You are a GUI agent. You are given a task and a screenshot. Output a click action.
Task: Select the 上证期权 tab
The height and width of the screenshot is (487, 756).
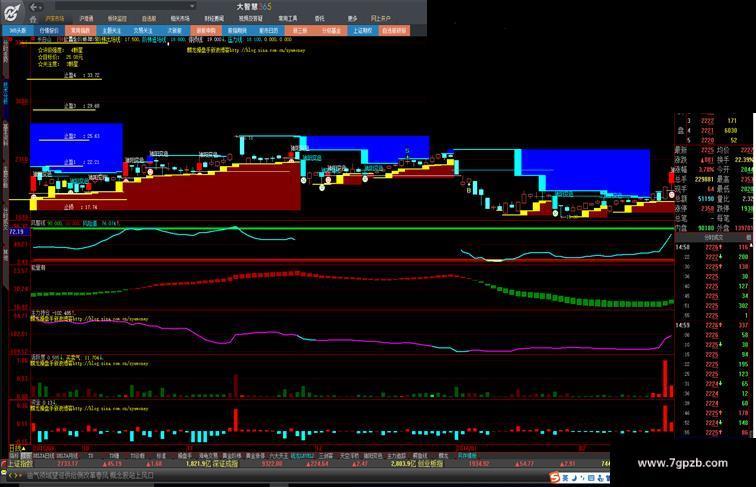(363, 30)
